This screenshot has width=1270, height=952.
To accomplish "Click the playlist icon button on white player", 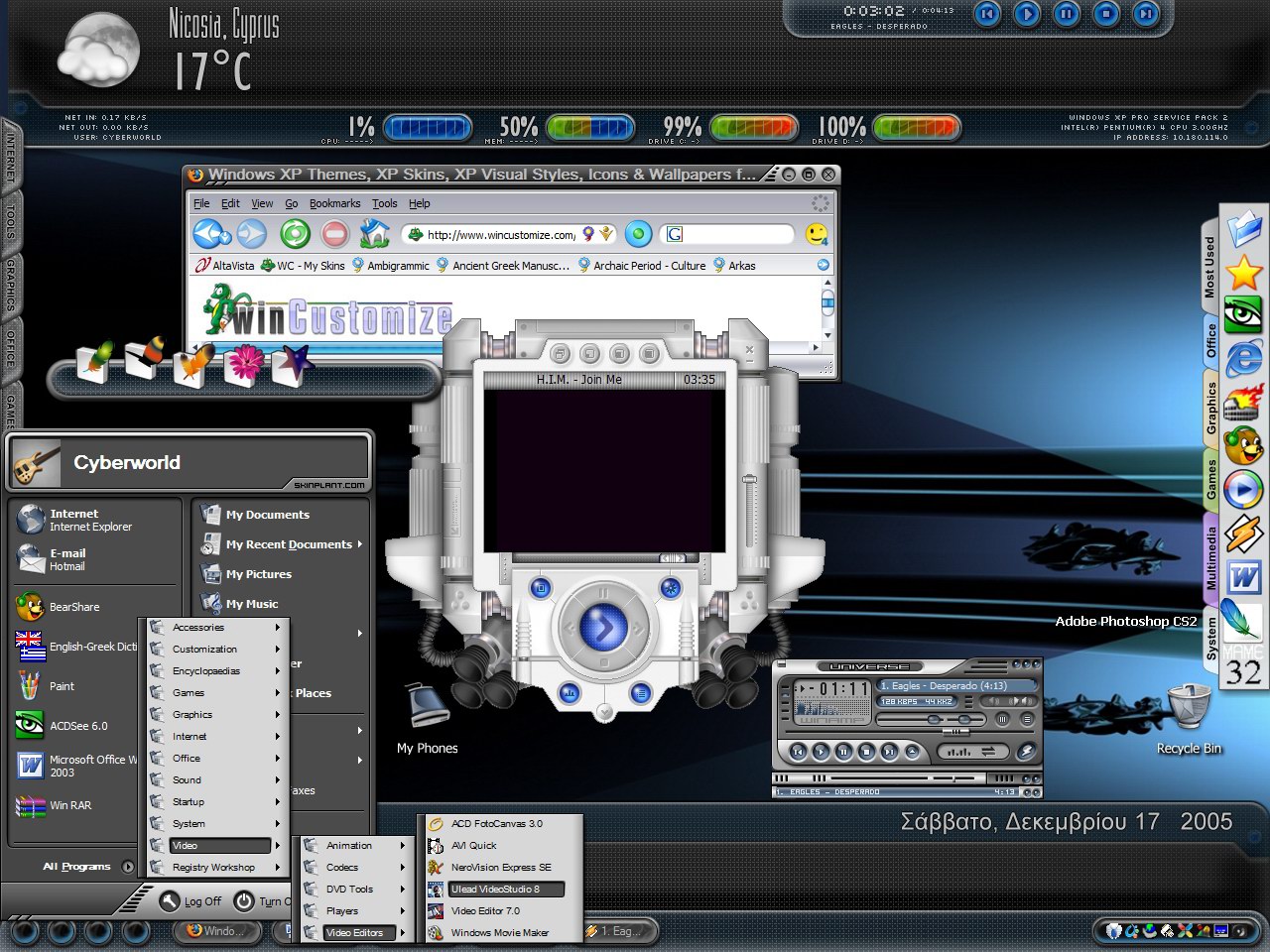I will [x=641, y=693].
